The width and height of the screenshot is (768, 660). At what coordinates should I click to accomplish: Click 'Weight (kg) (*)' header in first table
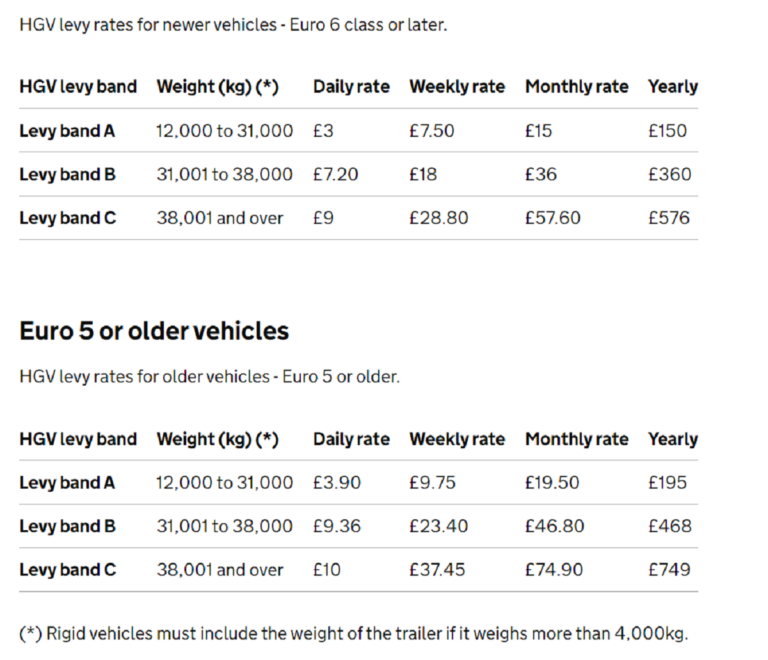(x=217, y=87)
